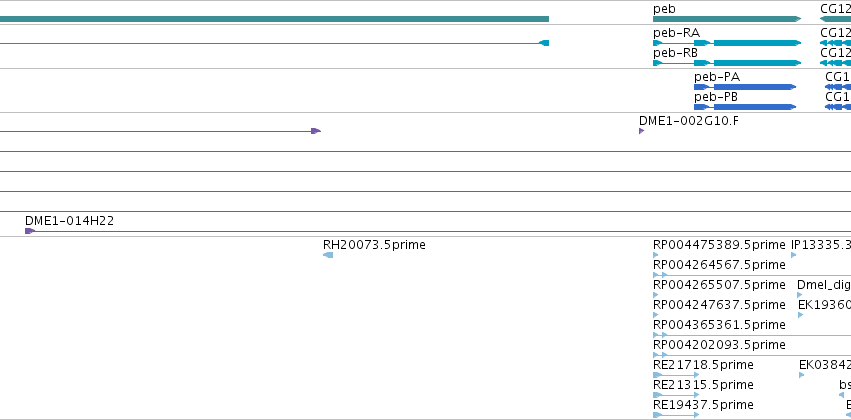The image size is (851, 420).
Task: Select the EK03842 arrow glyph
Action: (x=802, y=375)
